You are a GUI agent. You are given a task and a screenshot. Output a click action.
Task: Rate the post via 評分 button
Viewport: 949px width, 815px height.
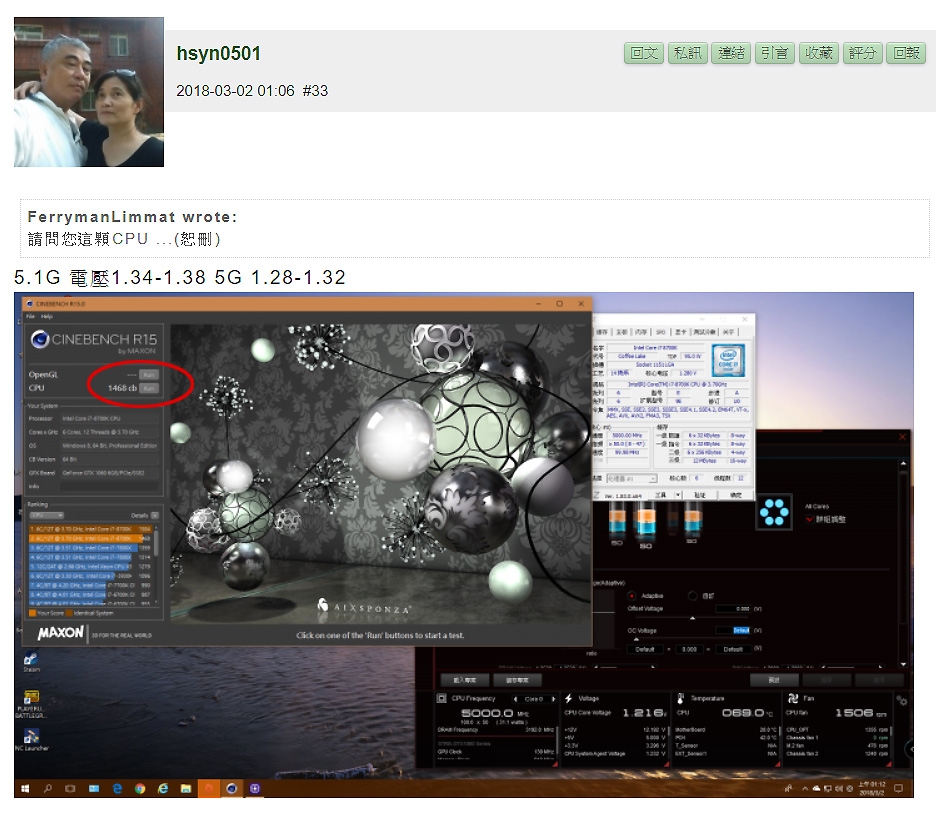tap(862, 53)
